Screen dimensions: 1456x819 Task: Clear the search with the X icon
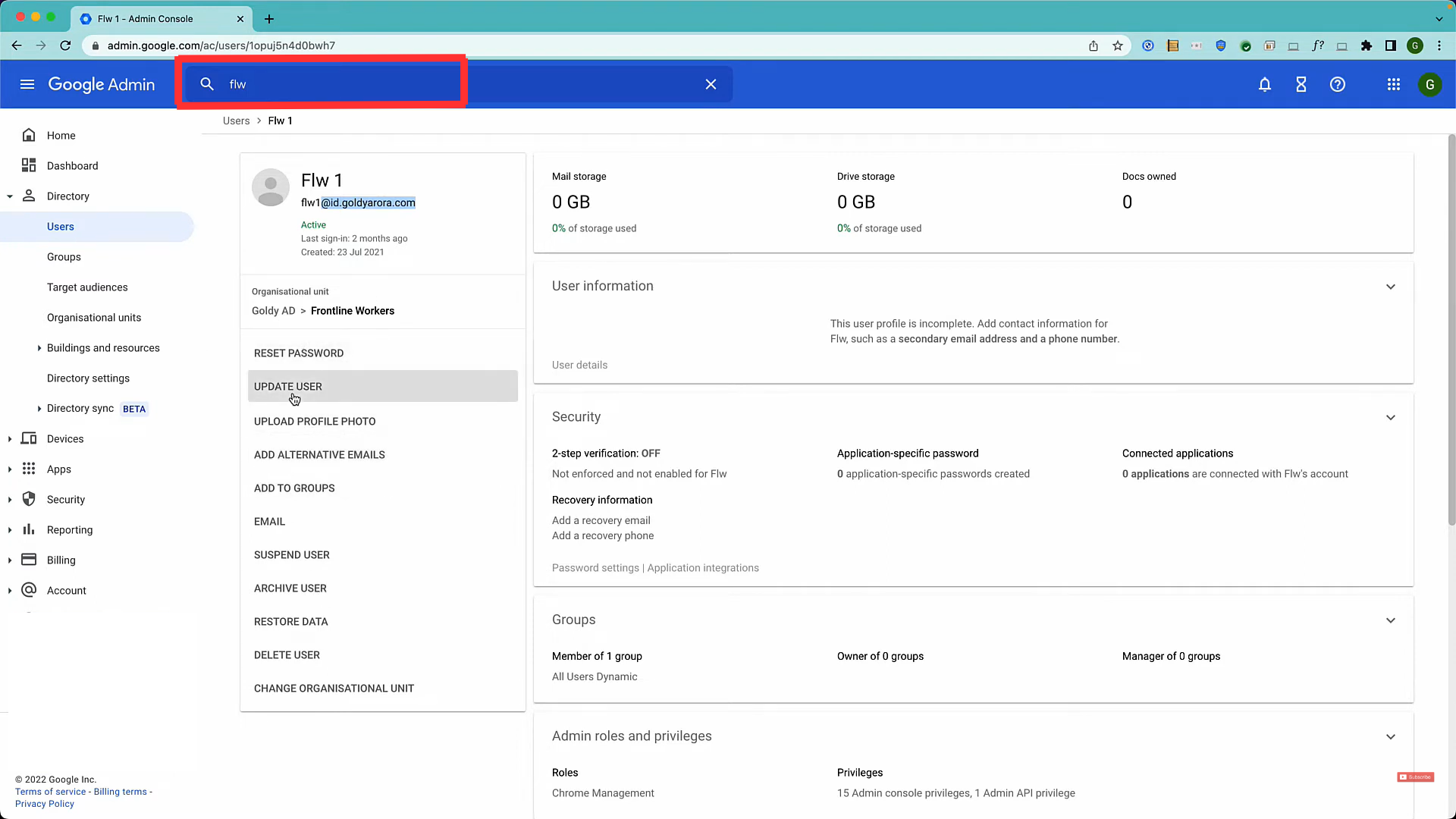pos(711,84)
